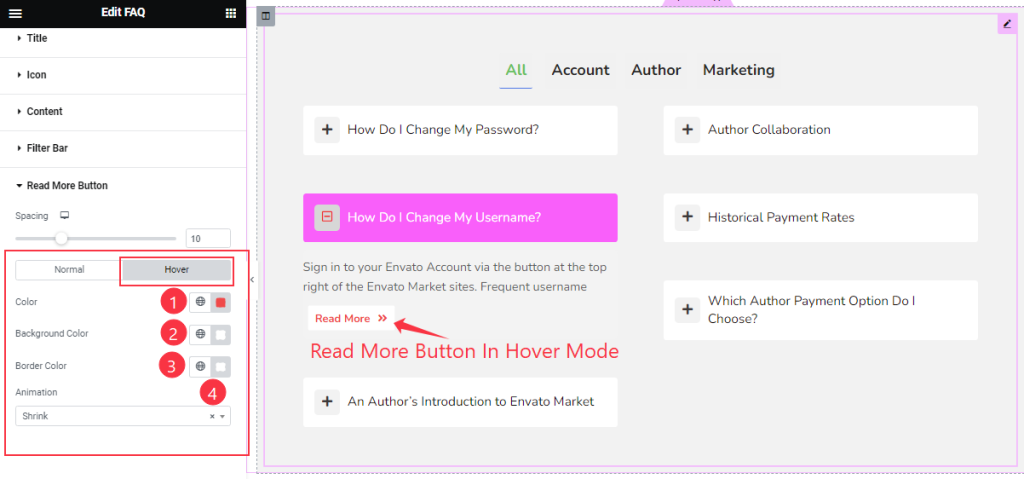Click the column handle icon on the canvas

[266, 16]
